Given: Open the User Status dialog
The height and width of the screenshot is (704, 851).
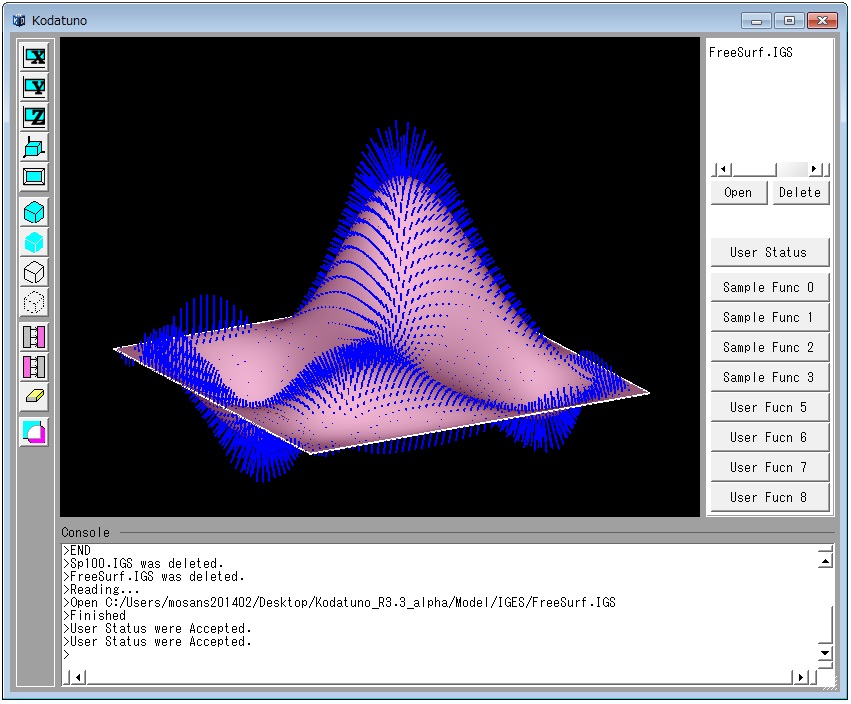Looking at the screenshot, I should 770,252.
